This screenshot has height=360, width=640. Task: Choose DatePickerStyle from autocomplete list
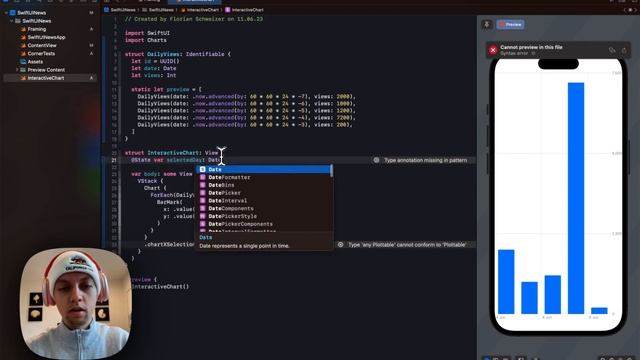[x=264, y=216]
